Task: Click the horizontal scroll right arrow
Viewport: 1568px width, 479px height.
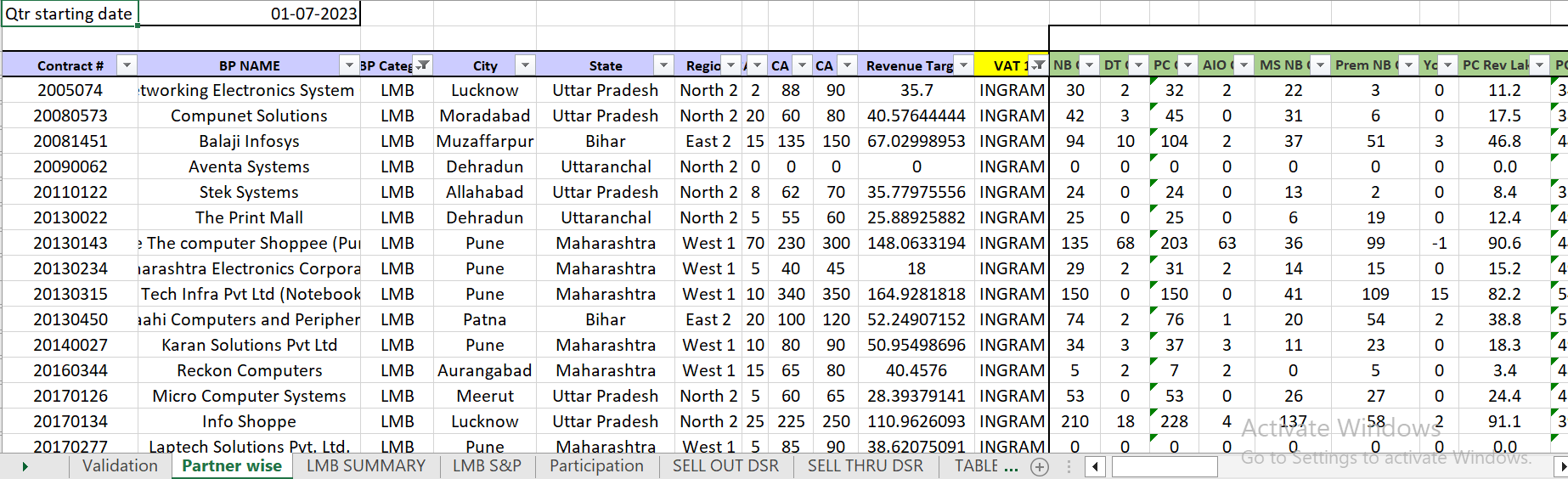Action: tap(1560, 466)
